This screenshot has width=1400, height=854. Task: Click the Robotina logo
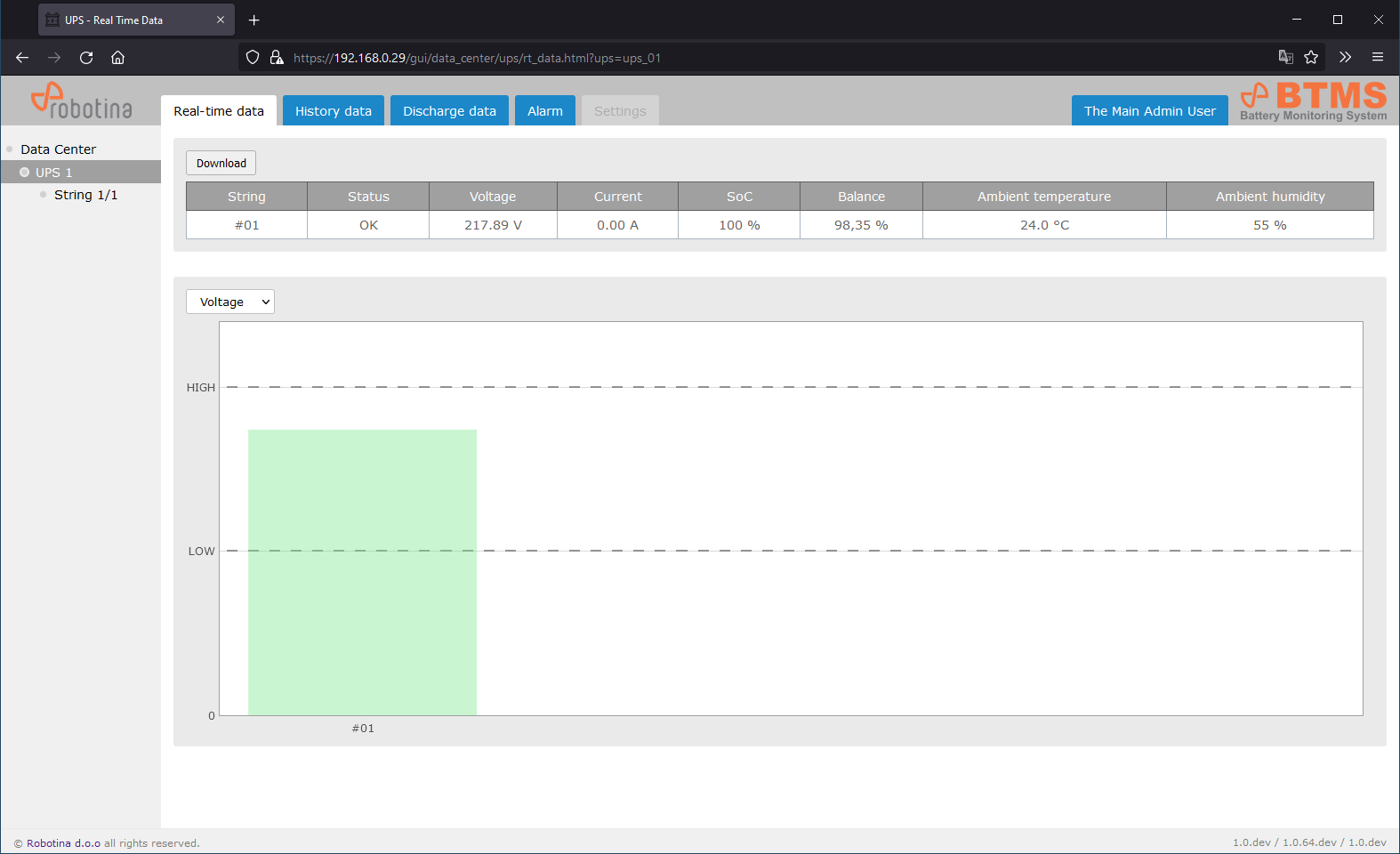tap(82, 101)
